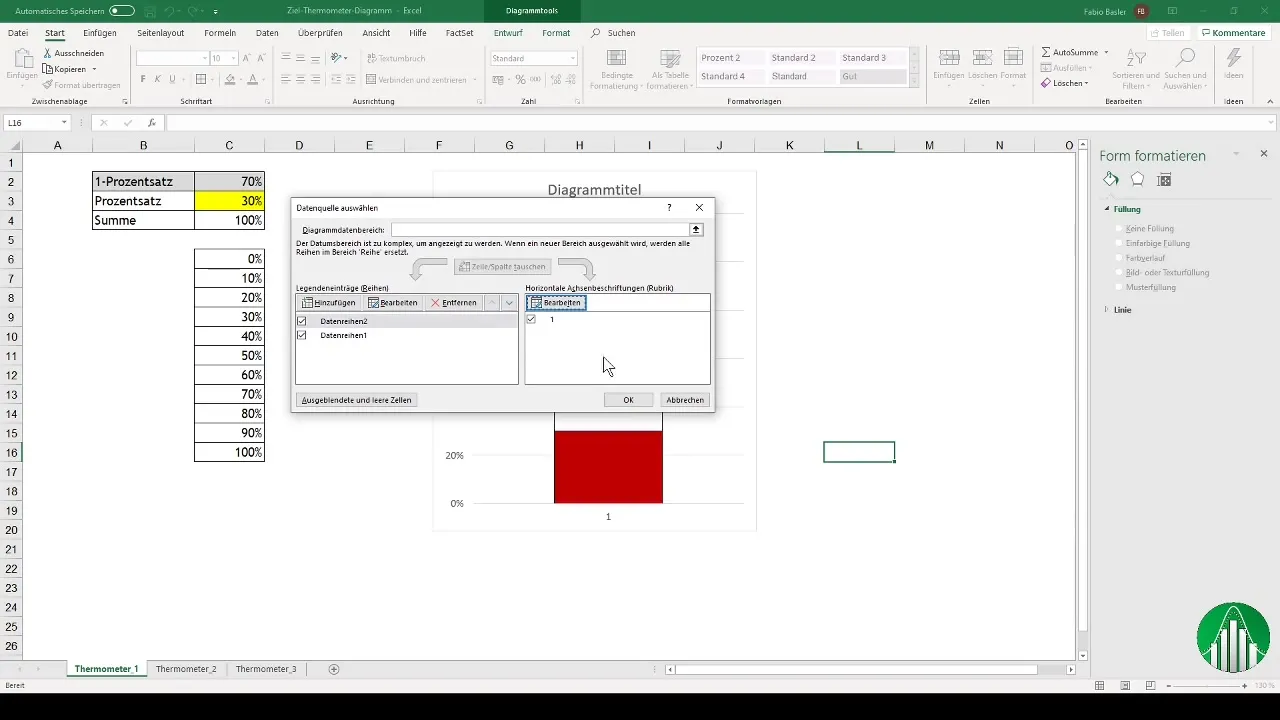Select the Keine Füllung radio option
Screen dimensions: 1280x720
[1119, 229]
